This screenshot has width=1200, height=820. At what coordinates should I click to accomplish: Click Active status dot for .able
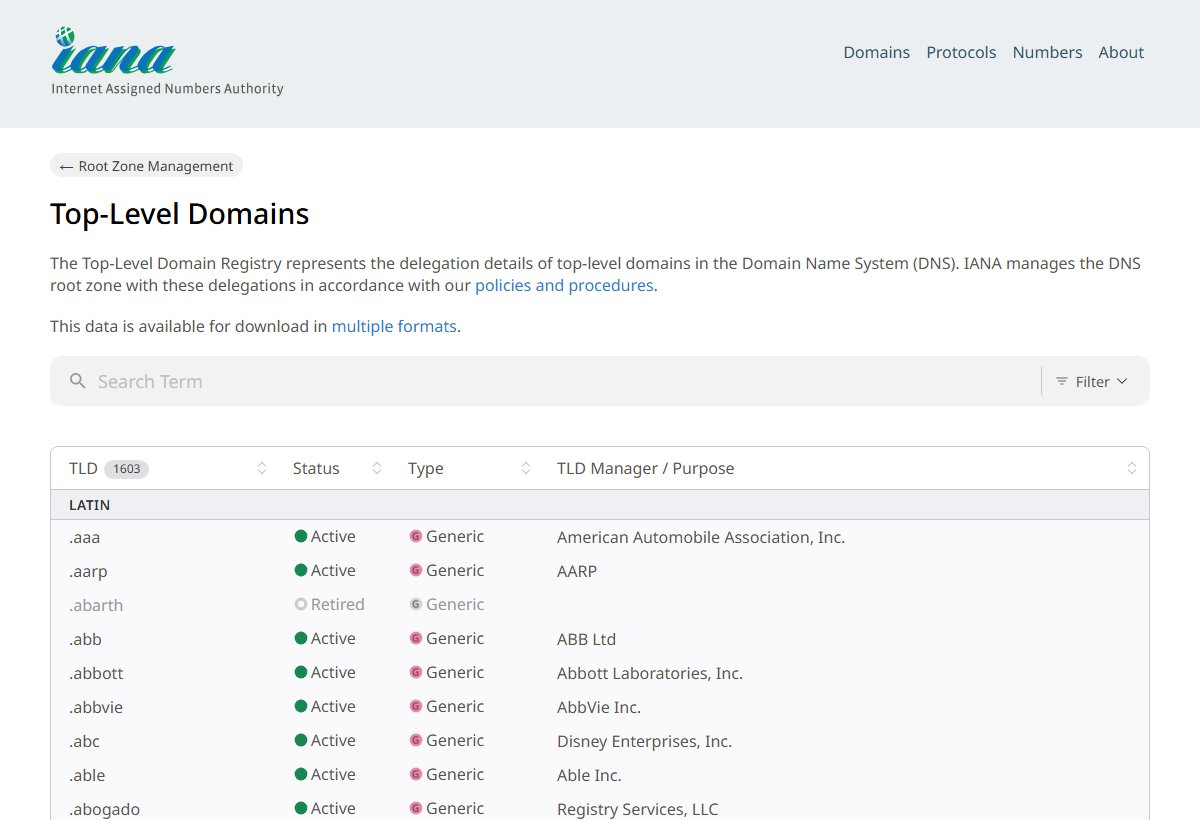pos(300,775)
